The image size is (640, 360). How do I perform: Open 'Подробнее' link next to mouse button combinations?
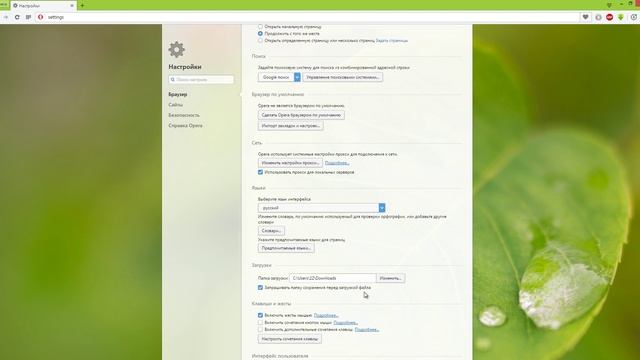pyautogui.click(x=346, y=322)
